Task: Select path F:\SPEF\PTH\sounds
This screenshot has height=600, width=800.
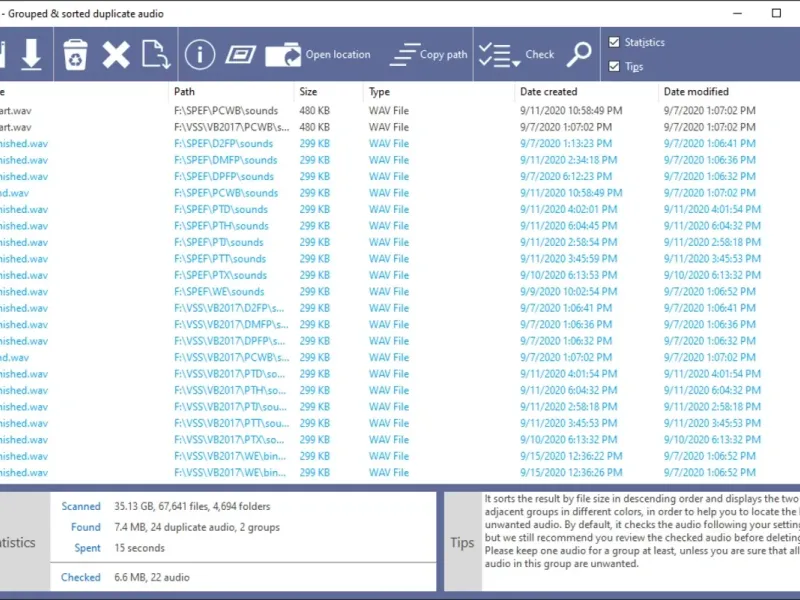Action: pyautogui.click(x=221, y=226)
